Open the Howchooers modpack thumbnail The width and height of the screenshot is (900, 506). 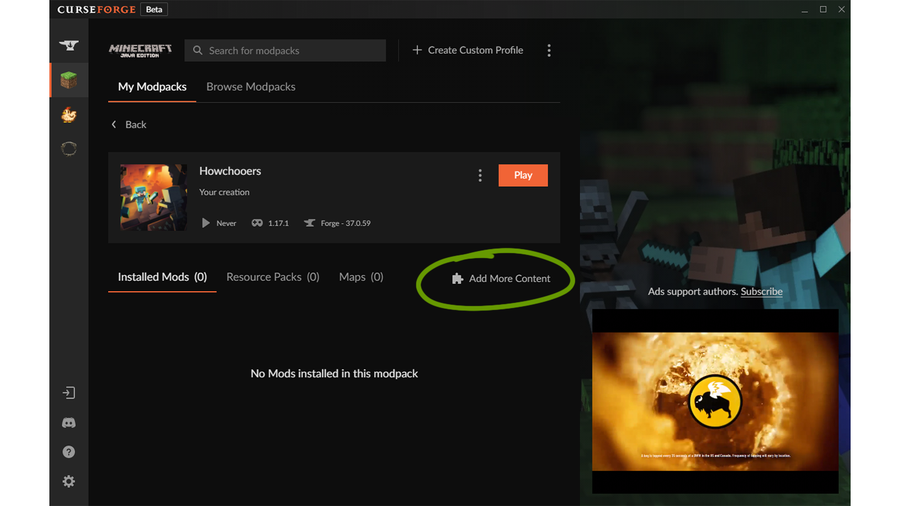(x=153, y=197)
